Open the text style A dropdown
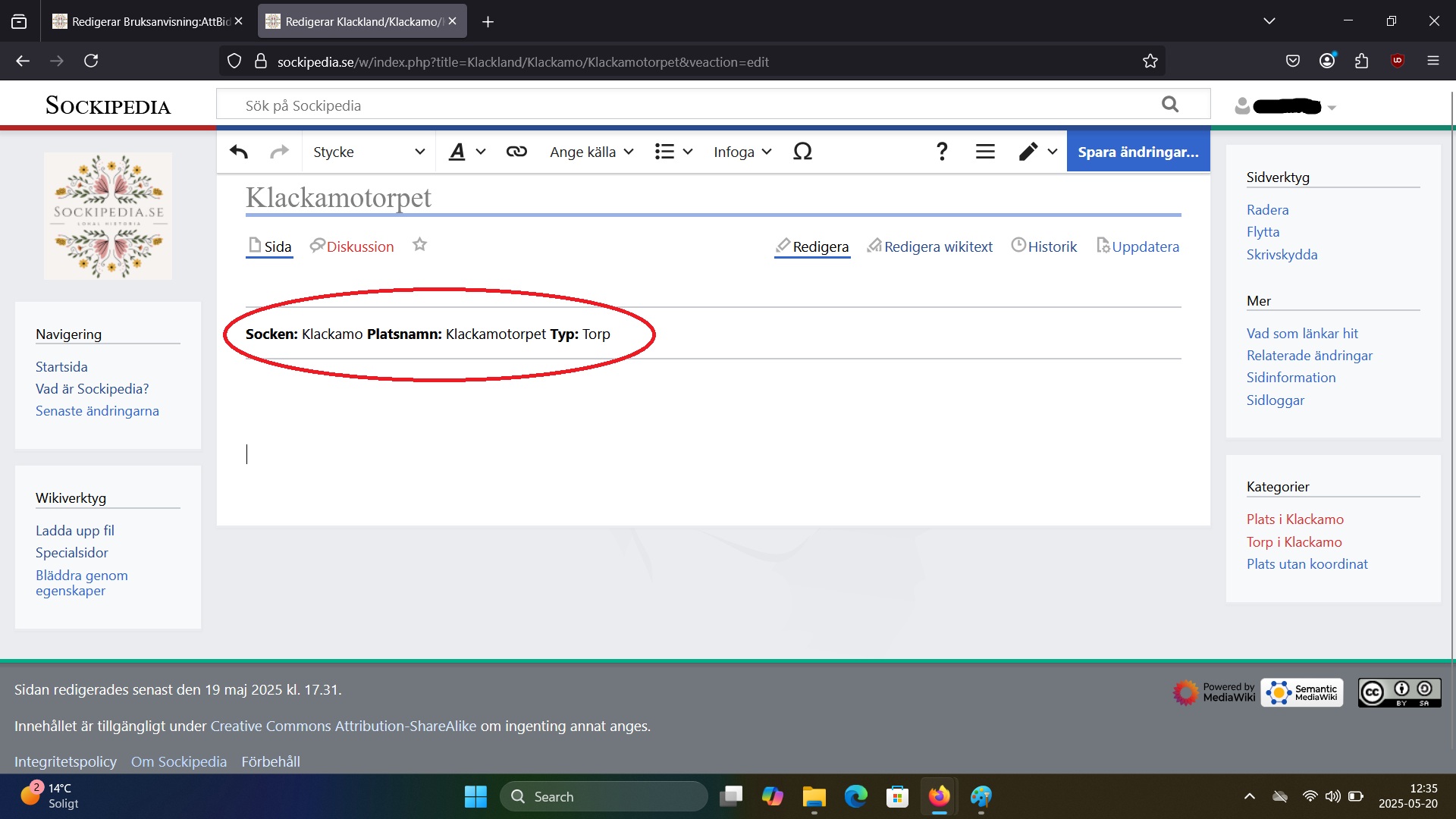Screen dimensions: 1456x819 coord(466,152)
